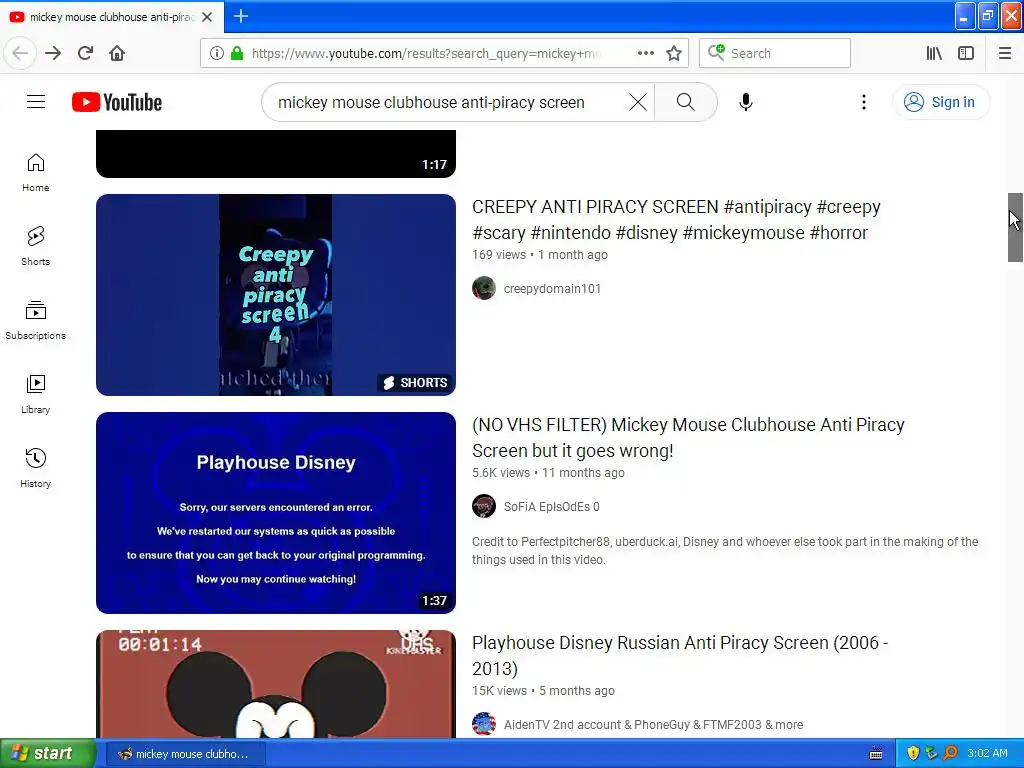Click the taskbar clock 3:02 AM
This screenshot has width=1024, height=768.
987,754
